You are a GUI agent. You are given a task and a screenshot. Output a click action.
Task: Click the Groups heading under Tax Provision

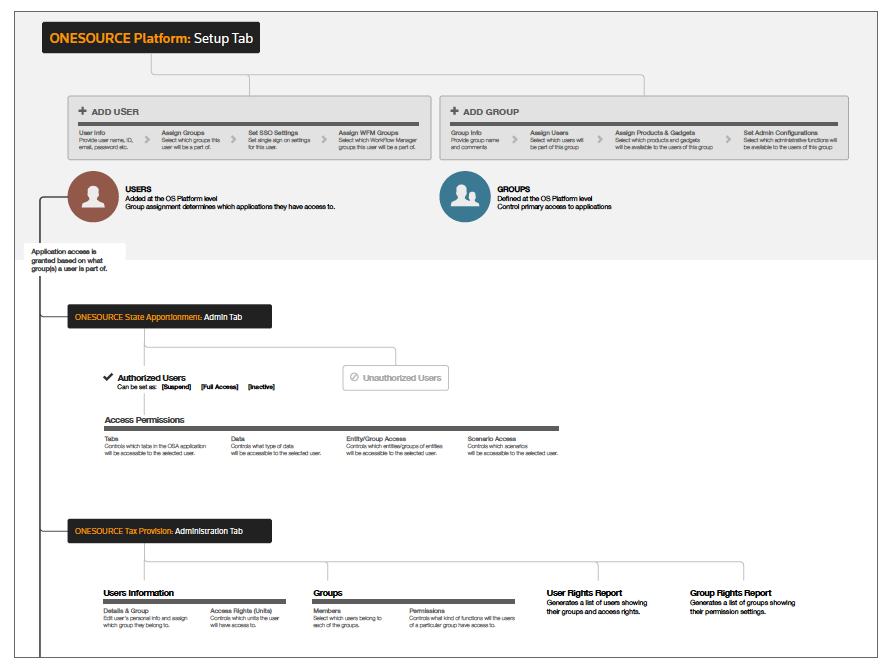(x=328, y=593)
